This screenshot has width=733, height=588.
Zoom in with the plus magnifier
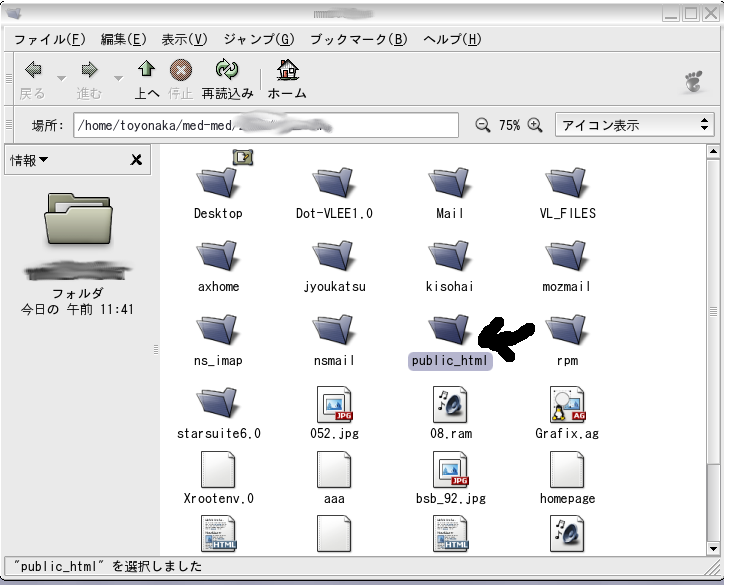[x=535, y=125]
